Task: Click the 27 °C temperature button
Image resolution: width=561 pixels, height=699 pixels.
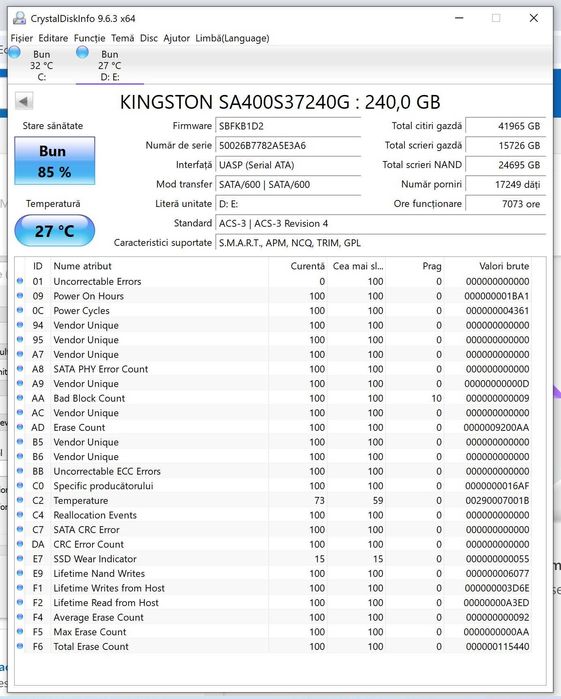Action: click(55, 230)
